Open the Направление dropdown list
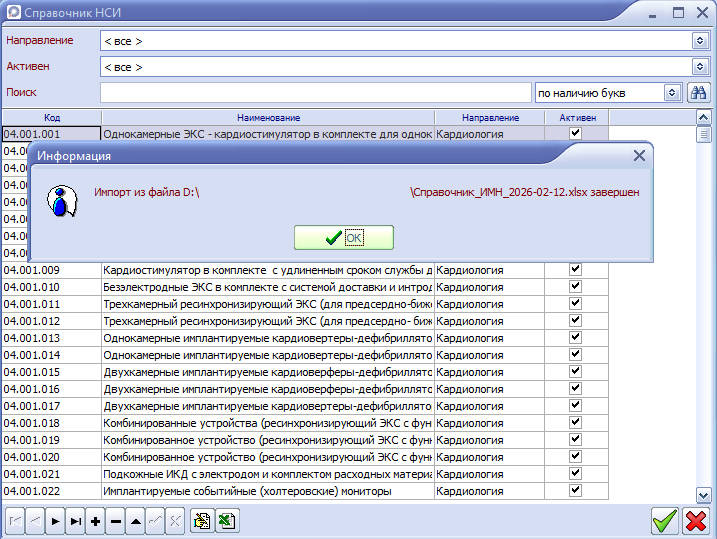717x539 pixels. click(700, 41)
